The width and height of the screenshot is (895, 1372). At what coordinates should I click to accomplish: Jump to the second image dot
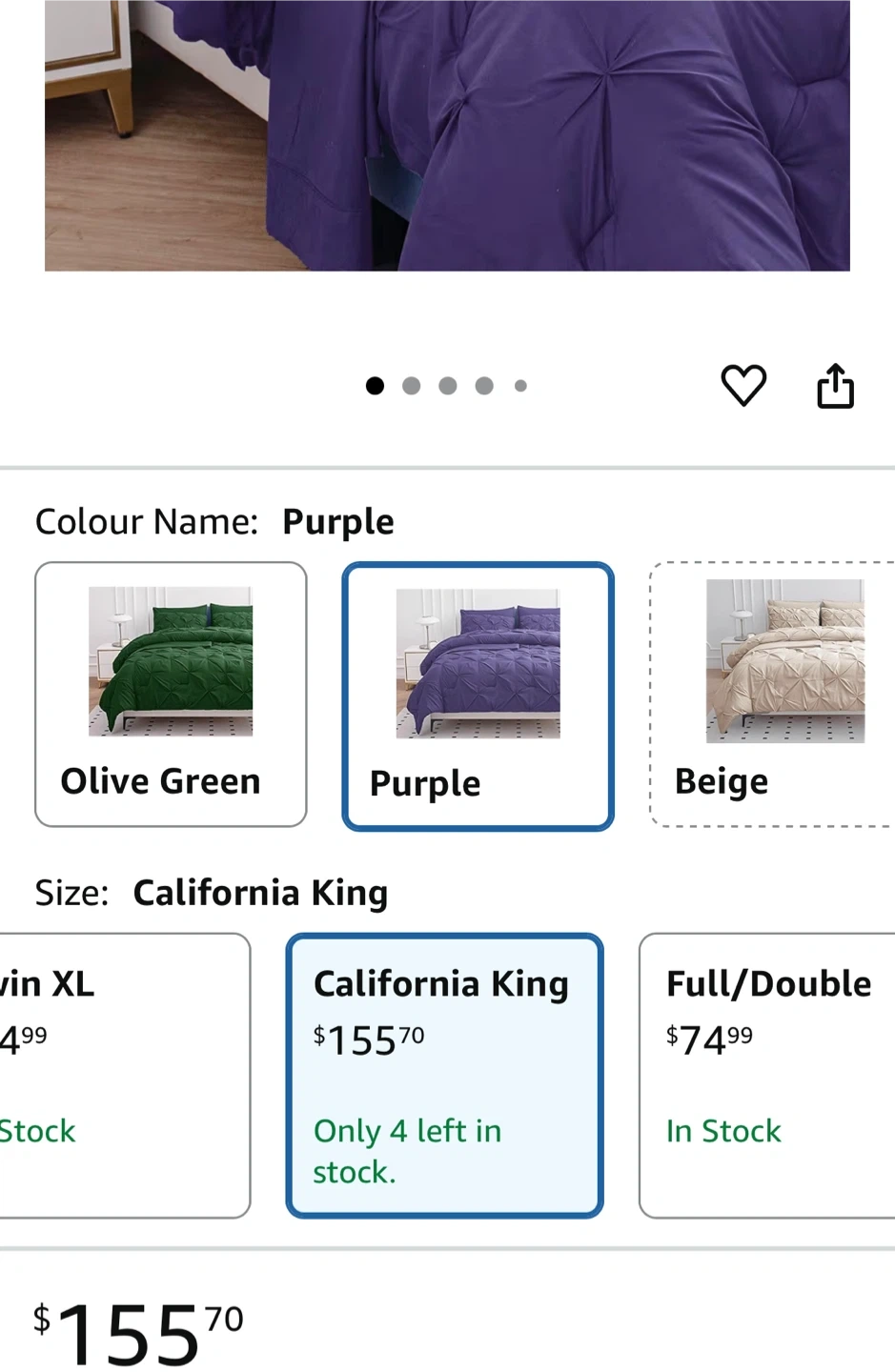tap(412, 386)
